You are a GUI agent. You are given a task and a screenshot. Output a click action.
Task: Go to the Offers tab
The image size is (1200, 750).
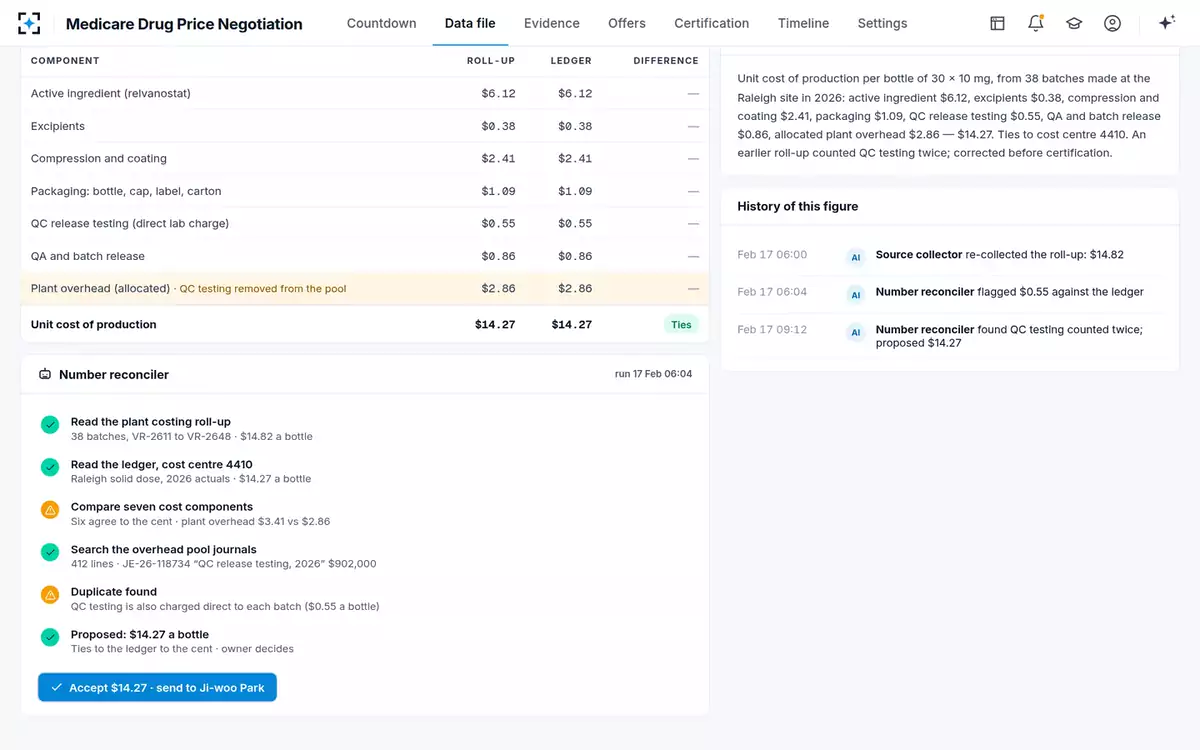tap(627, 23)
